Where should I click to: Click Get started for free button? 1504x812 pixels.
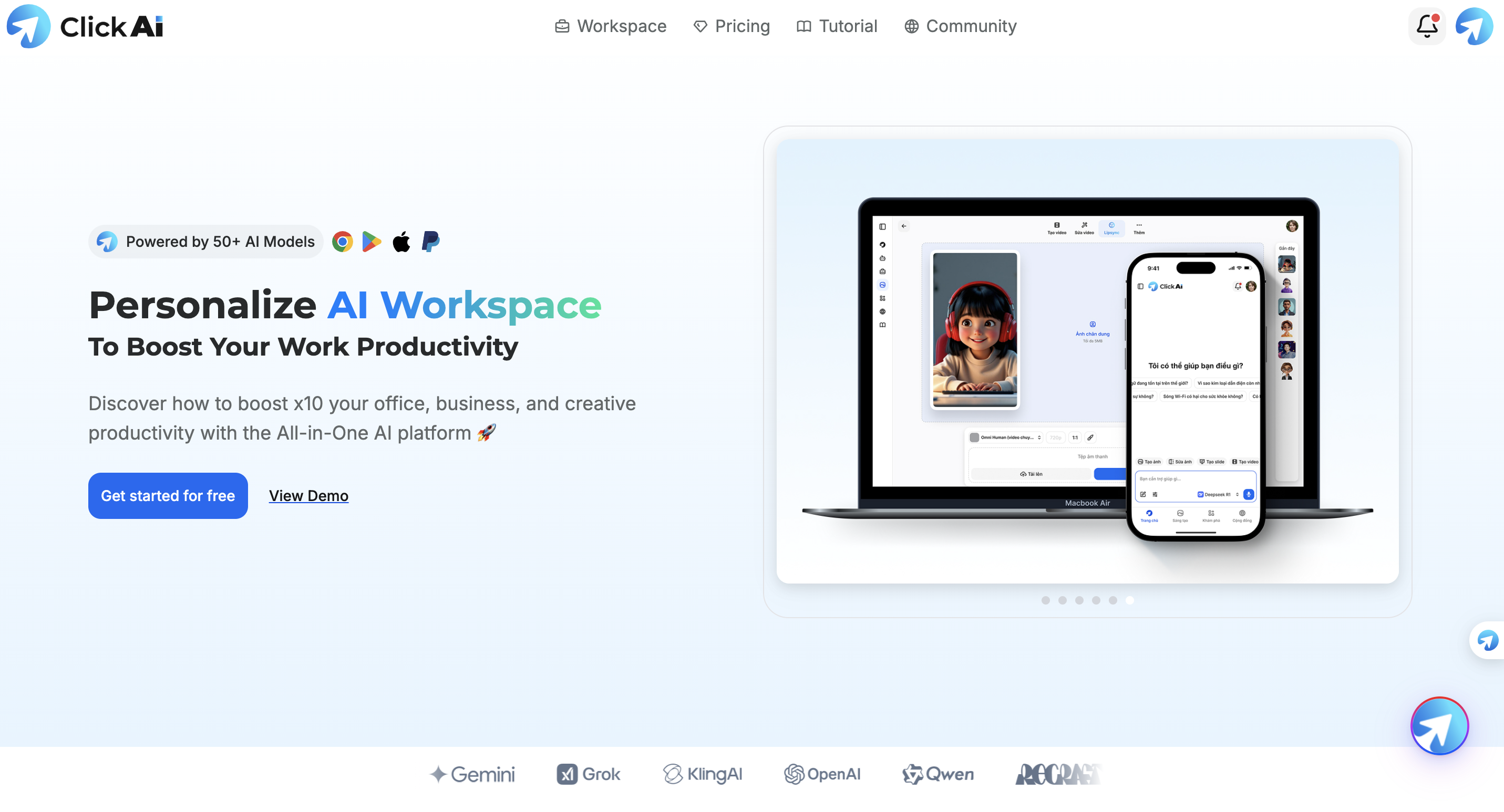click(x=168, y=496)
